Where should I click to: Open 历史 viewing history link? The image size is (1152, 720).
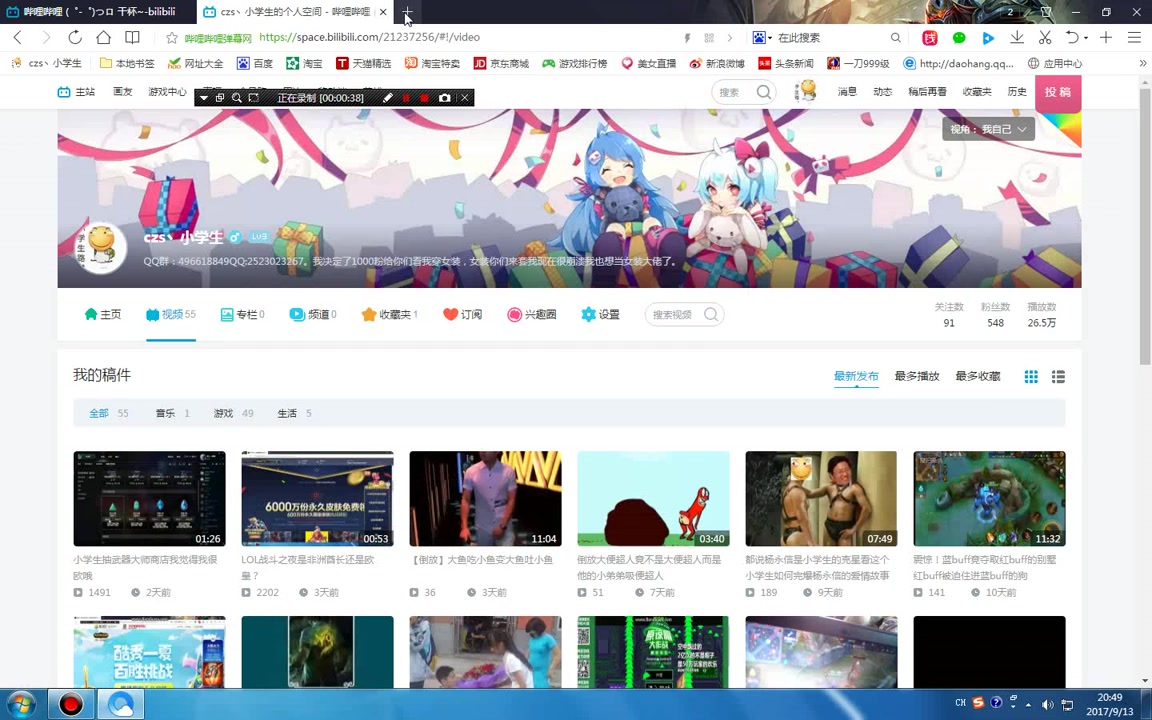[x=1017, y=91]
